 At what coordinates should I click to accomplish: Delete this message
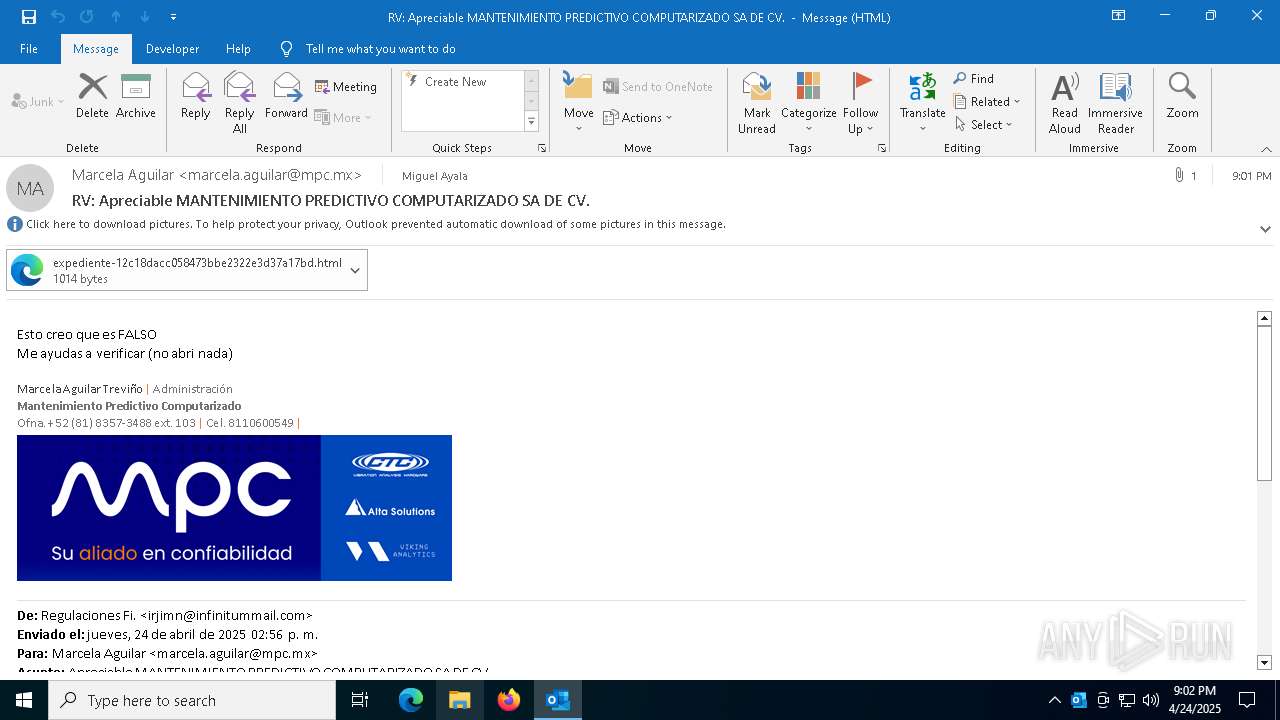(x=92, y=96)
